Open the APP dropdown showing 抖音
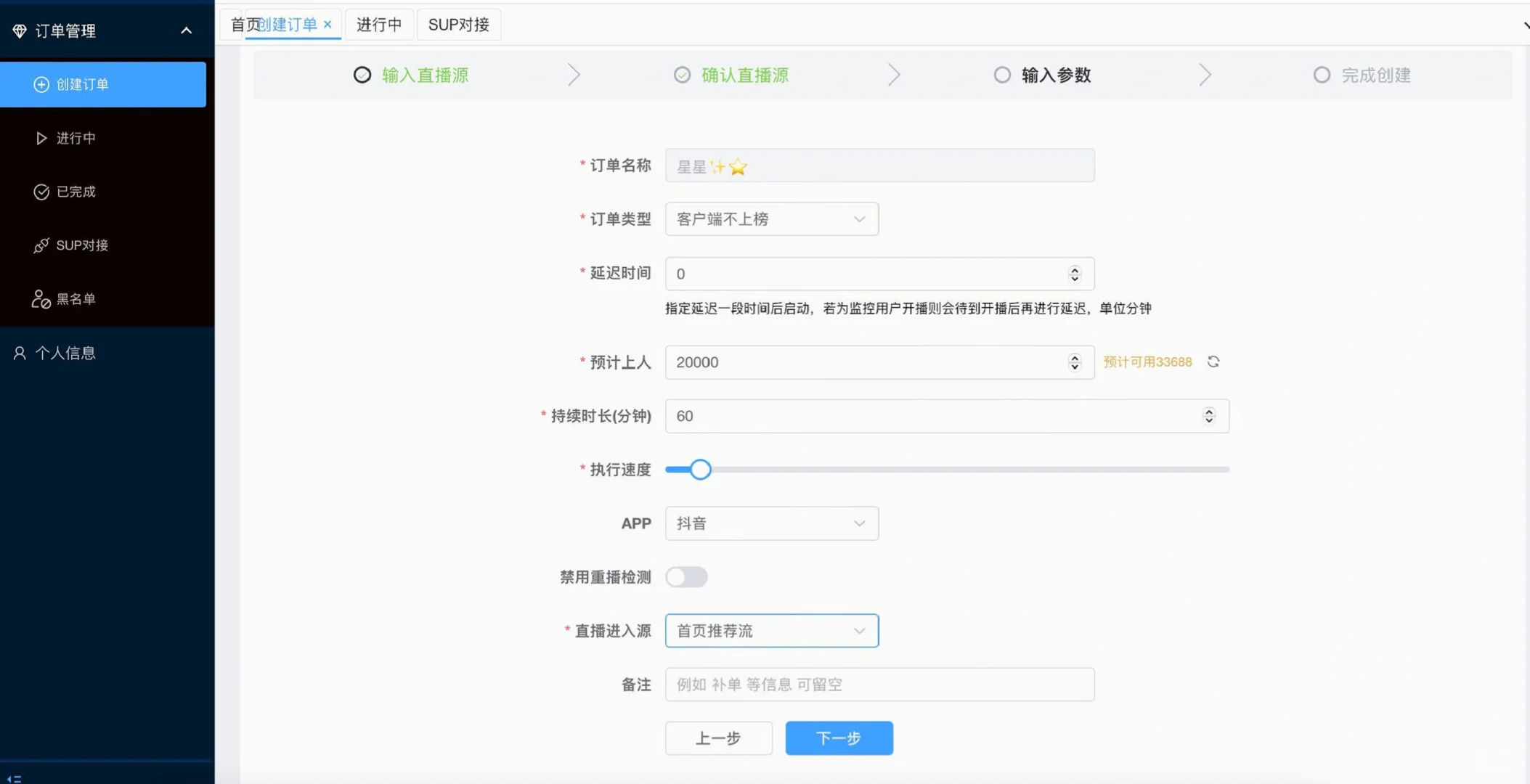Viewport: 1530px width, 784px height. (771, 523)
